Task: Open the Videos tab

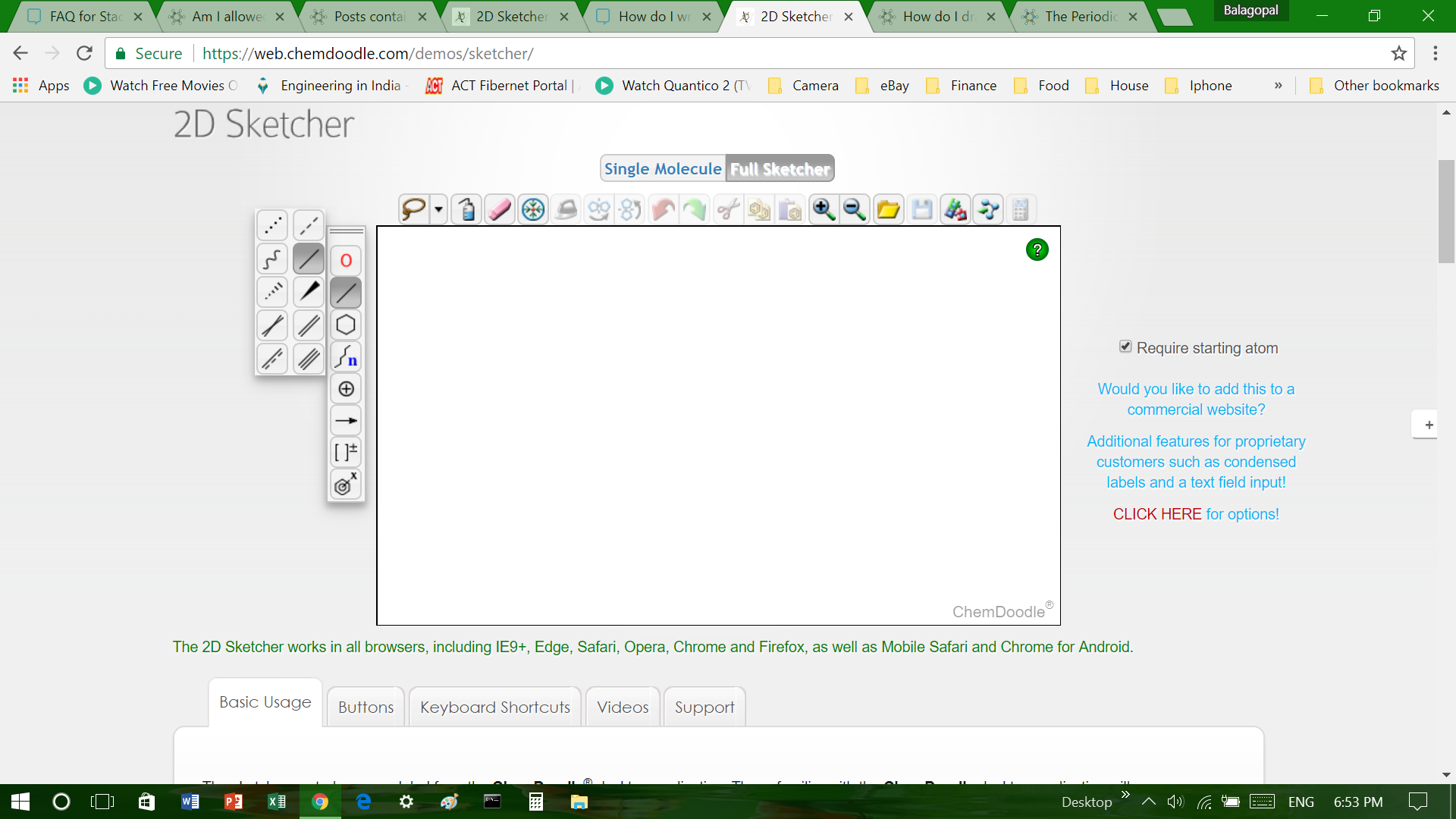Action: (623, 707)
